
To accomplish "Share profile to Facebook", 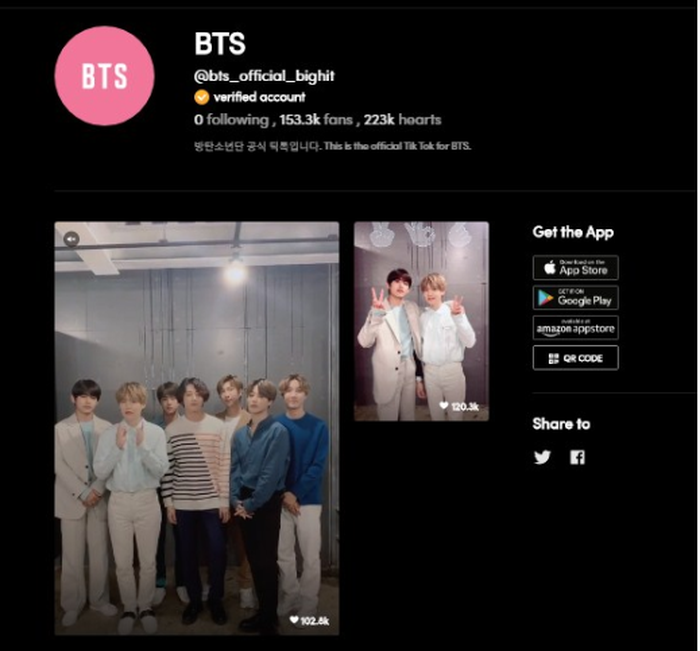I will 577,457.
